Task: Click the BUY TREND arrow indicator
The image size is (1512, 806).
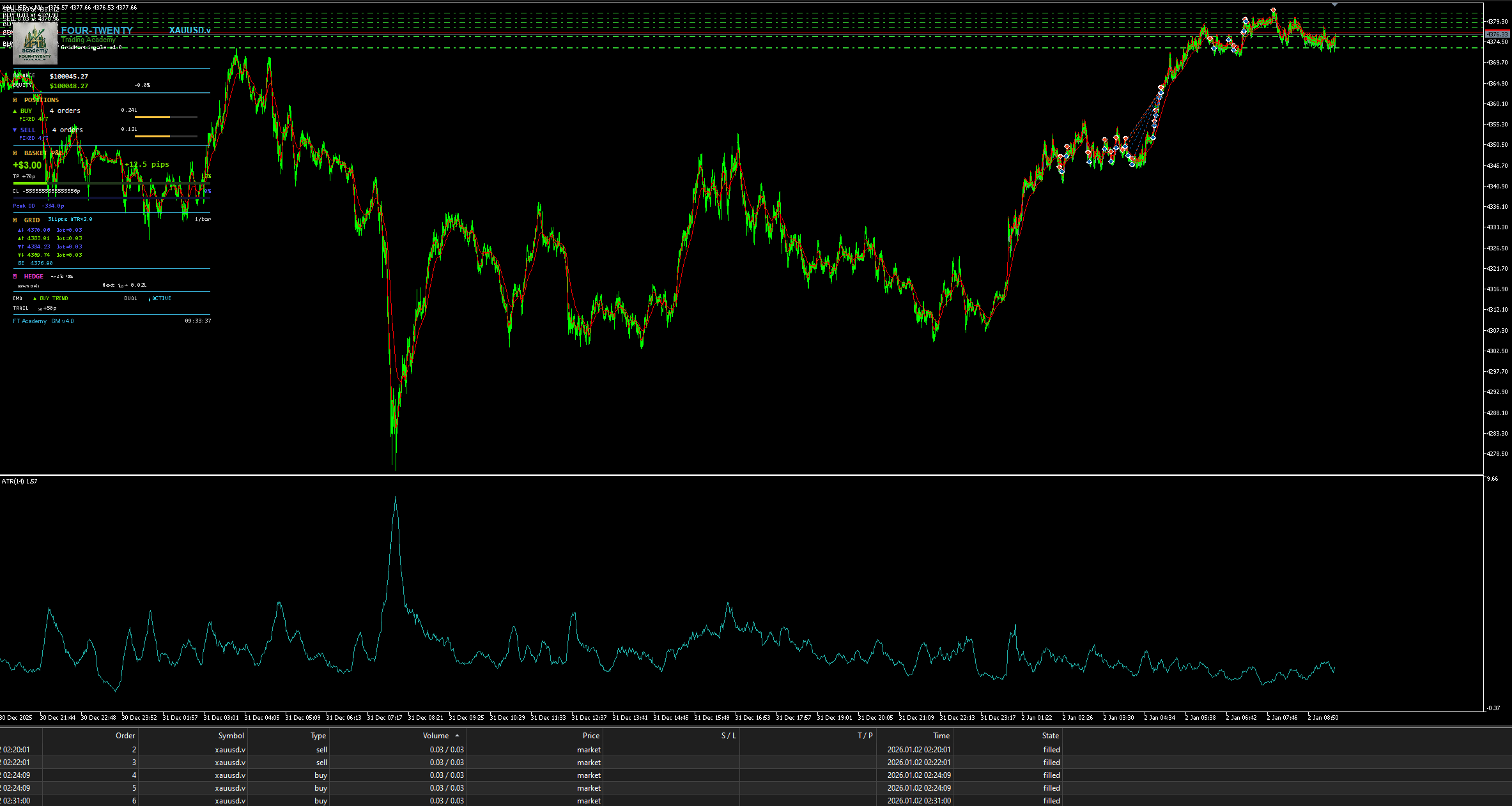Action: tap(35, 298)
